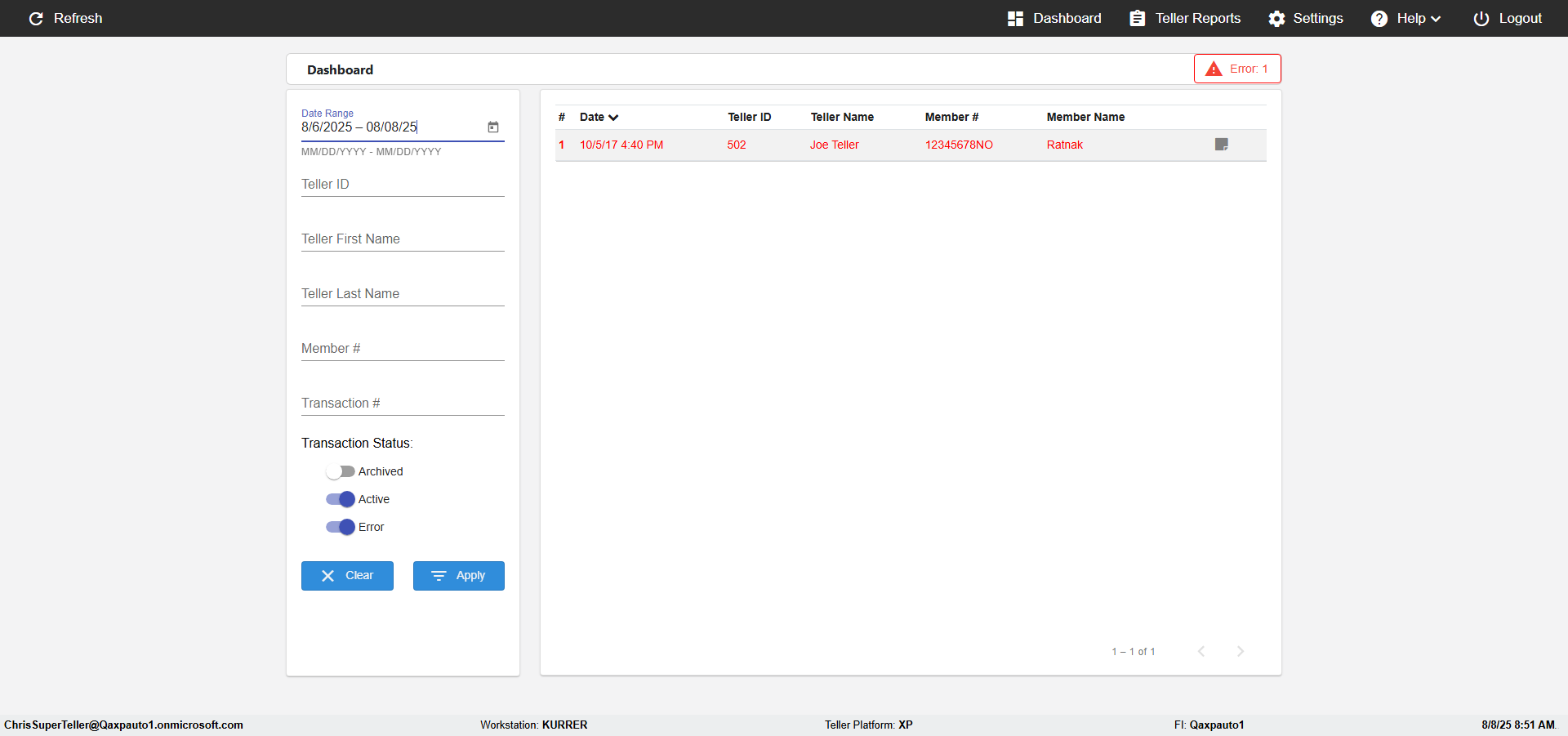The image size is (1568, 736).
Task: Sort by the Date column arrow
Action: (x=613, y=118)
